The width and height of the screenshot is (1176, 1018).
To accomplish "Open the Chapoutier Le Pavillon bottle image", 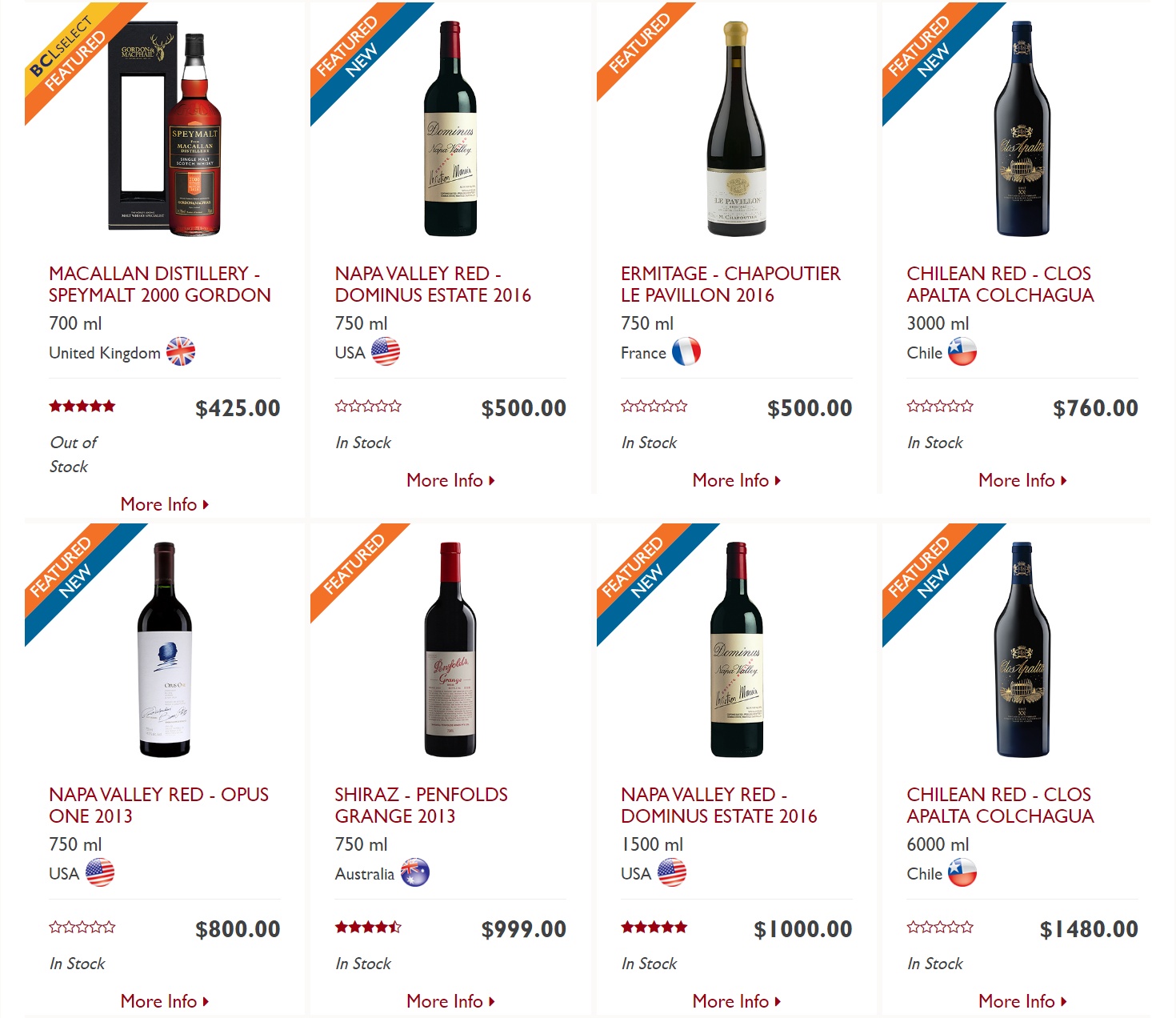I will click(x=737, y=129).
